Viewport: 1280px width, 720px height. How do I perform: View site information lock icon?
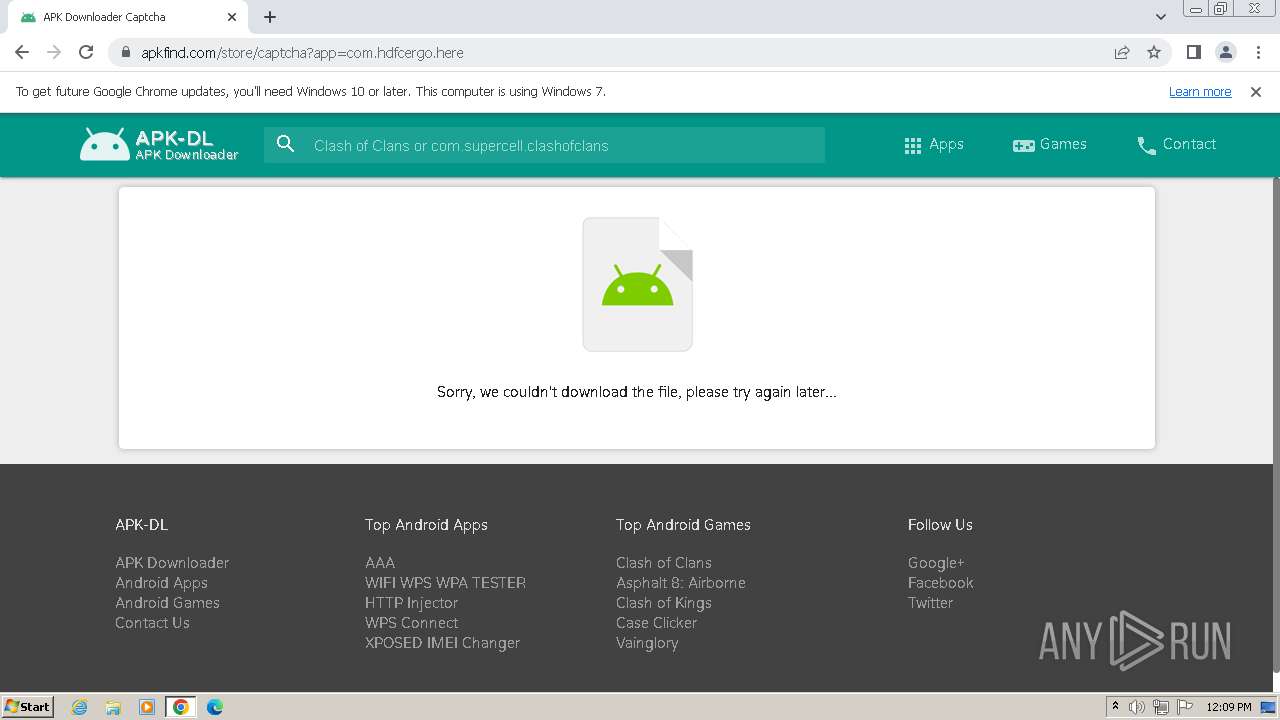126,52
